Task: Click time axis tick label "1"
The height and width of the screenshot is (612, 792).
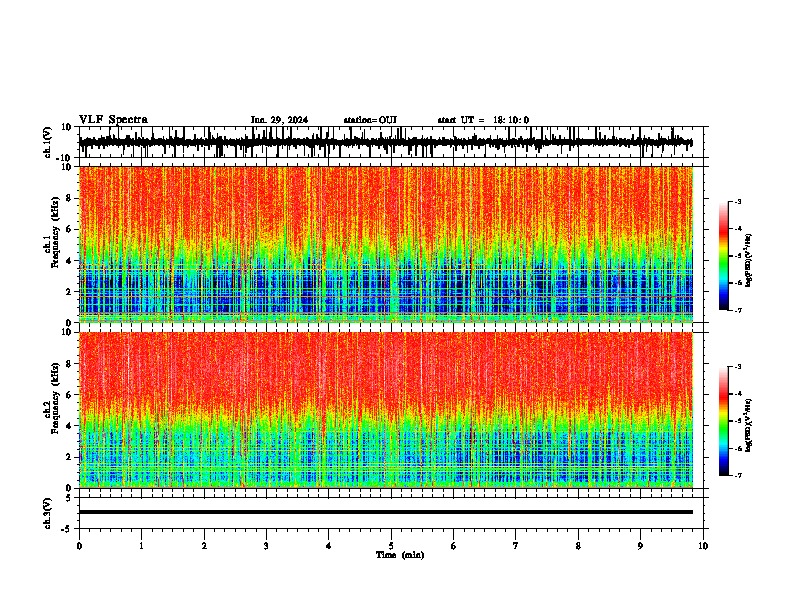Action: pos(141,546)
